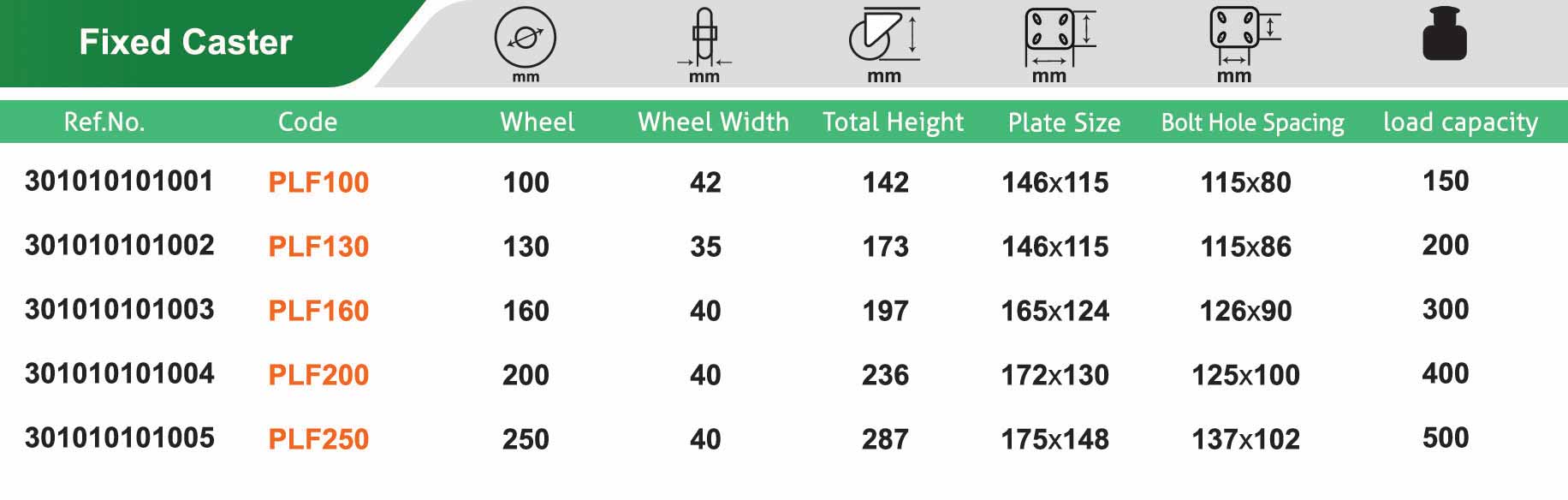Click the load capacity weight icon
The image size is (1568, 500).
point(1445,34)
